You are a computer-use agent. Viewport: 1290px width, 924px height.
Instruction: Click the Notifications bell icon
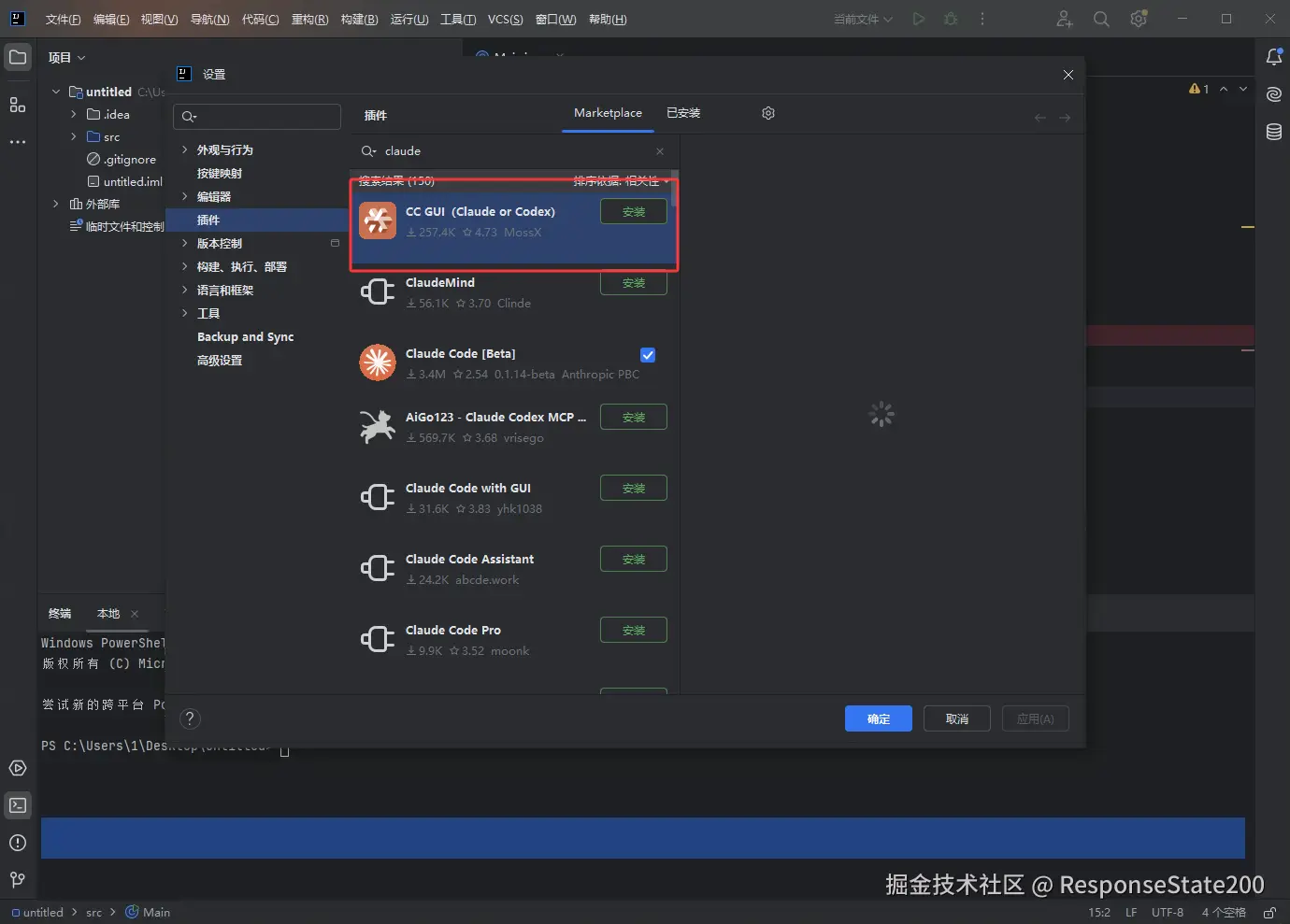[1273, 57]
